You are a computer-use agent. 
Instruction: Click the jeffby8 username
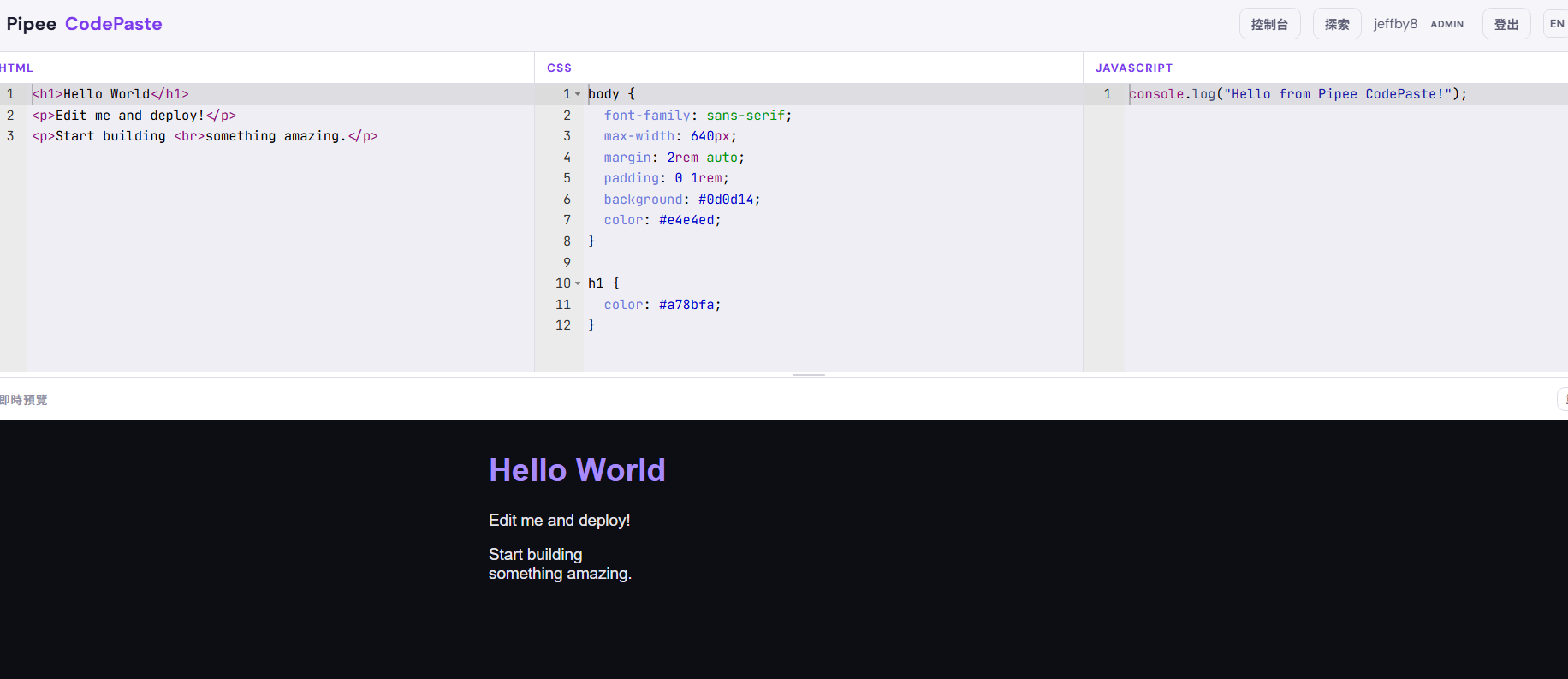(x=1395, y=24)
